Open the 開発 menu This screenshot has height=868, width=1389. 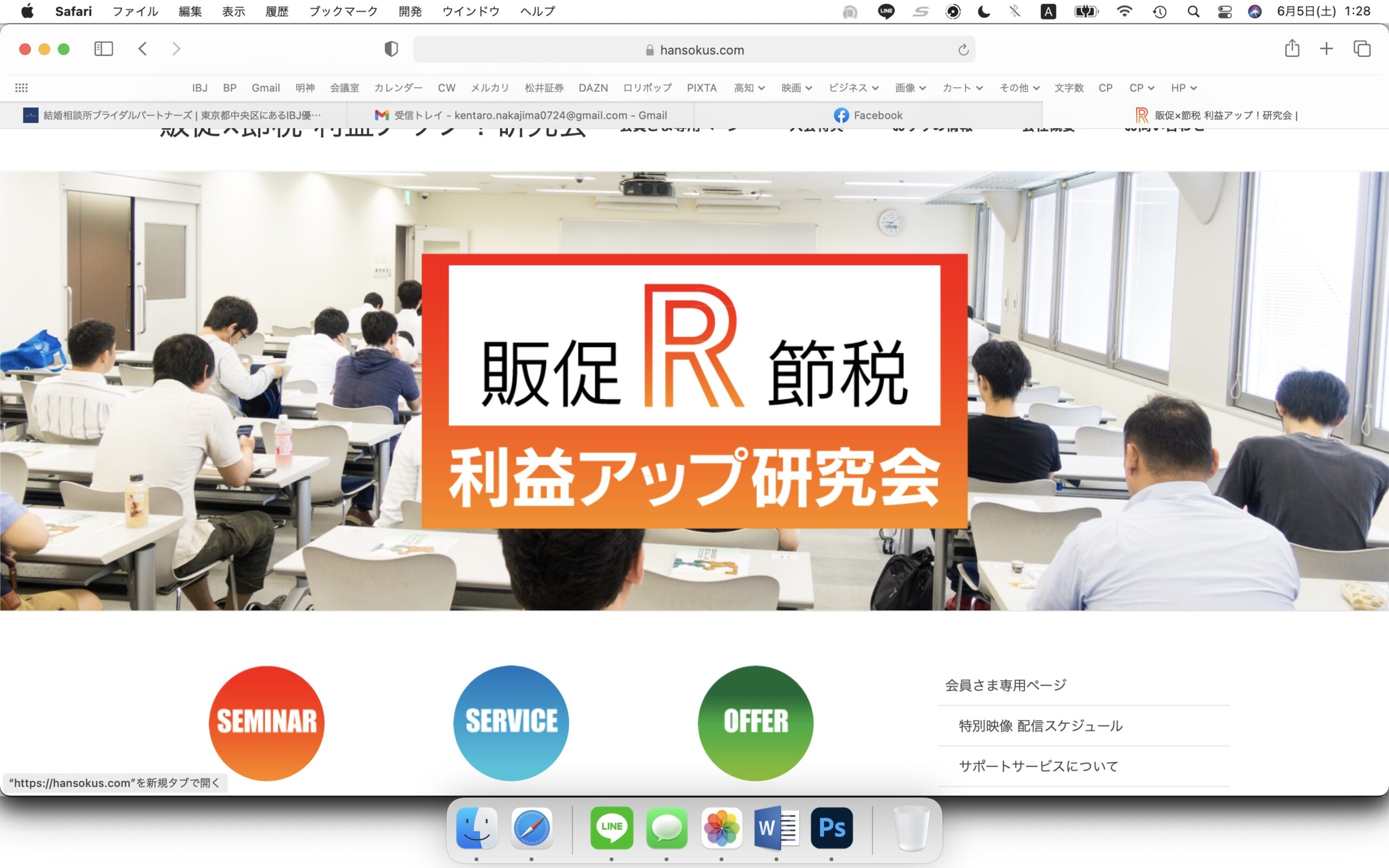410,11
